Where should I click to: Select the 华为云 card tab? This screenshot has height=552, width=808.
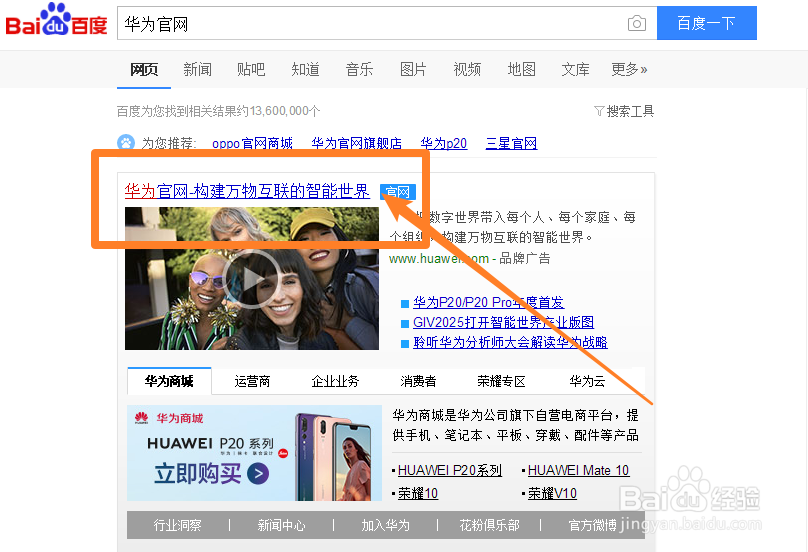[x=587, y=381]
